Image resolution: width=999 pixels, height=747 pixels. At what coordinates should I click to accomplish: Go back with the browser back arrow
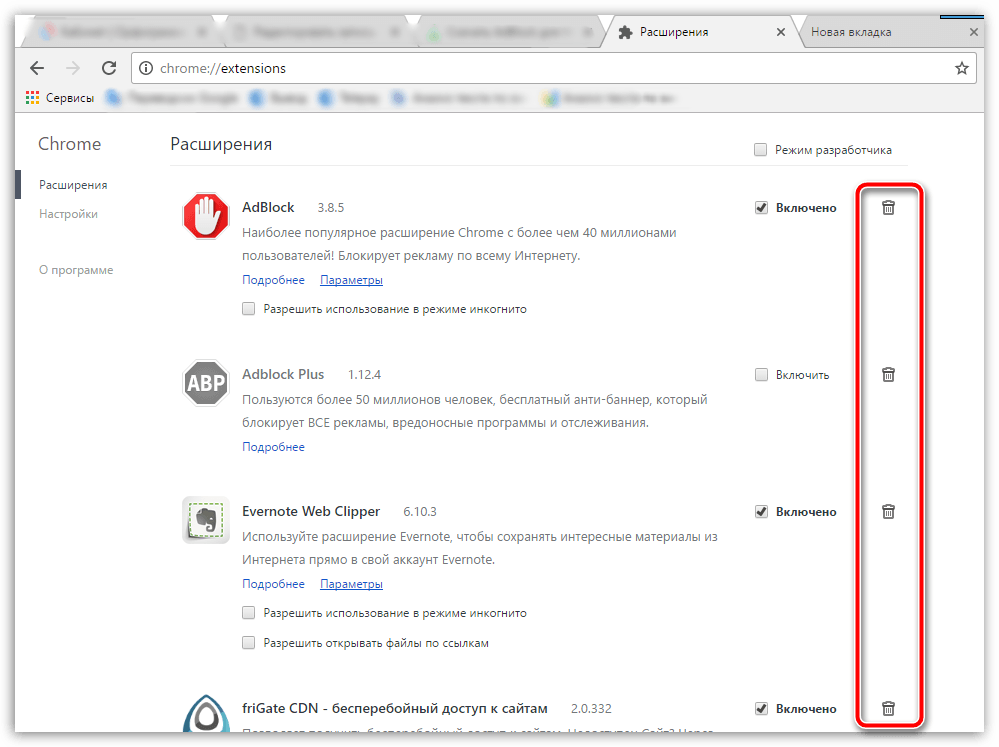[38, 68]
